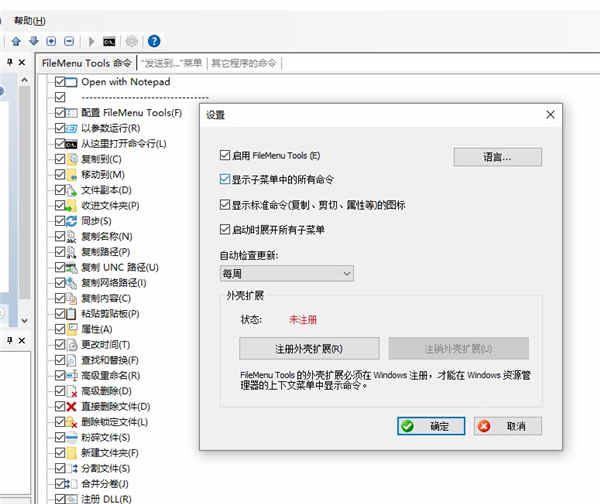Click the collapse all minus toolbar icon

69,41
